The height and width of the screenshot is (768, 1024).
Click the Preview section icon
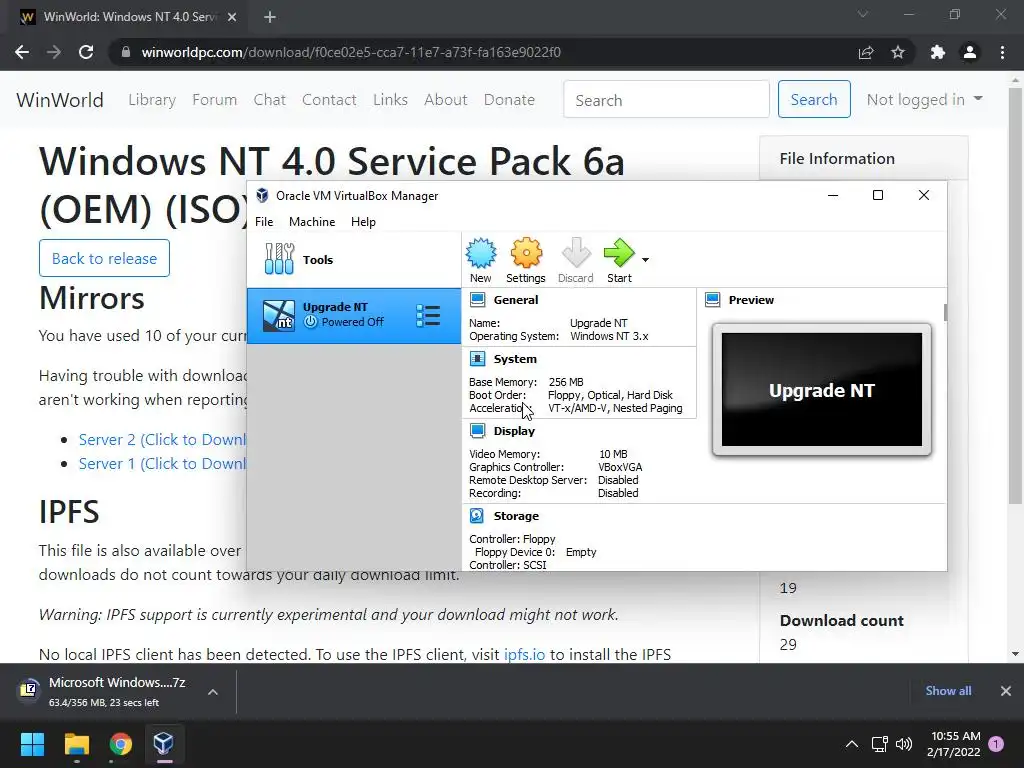coord(712,300)
